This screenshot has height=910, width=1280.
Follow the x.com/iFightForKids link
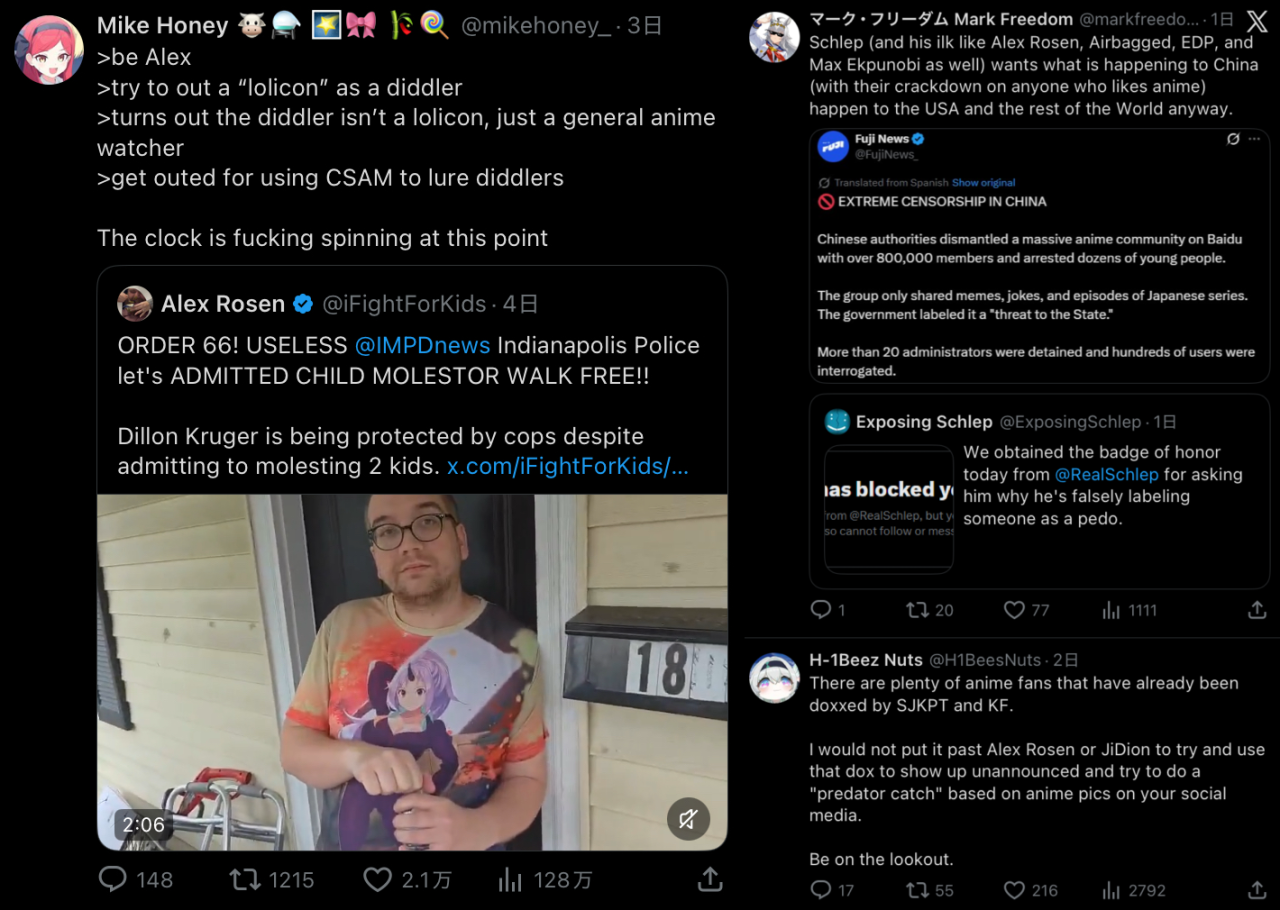(567, 466)
